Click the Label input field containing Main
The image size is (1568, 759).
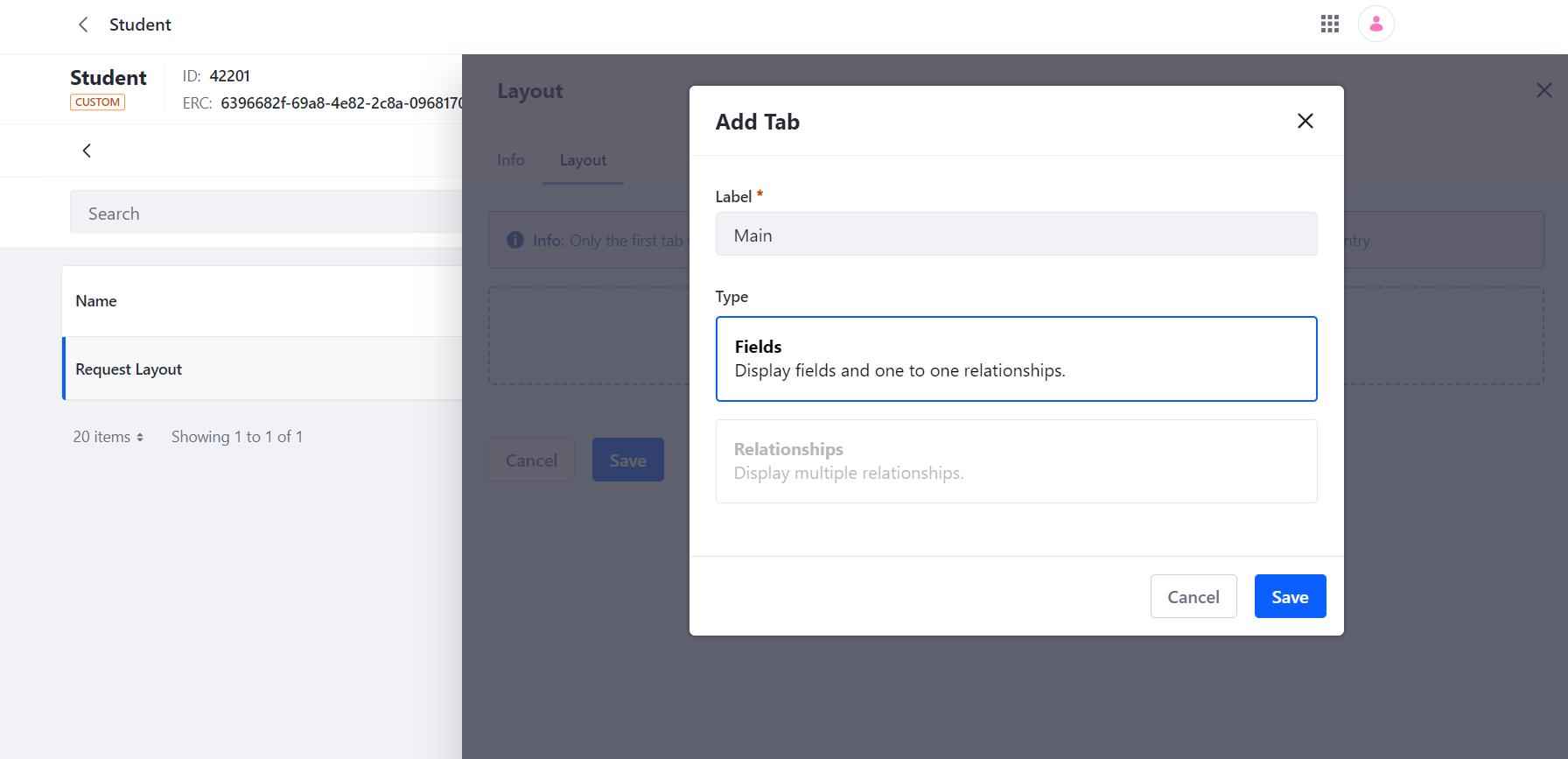coord(1016,234)
